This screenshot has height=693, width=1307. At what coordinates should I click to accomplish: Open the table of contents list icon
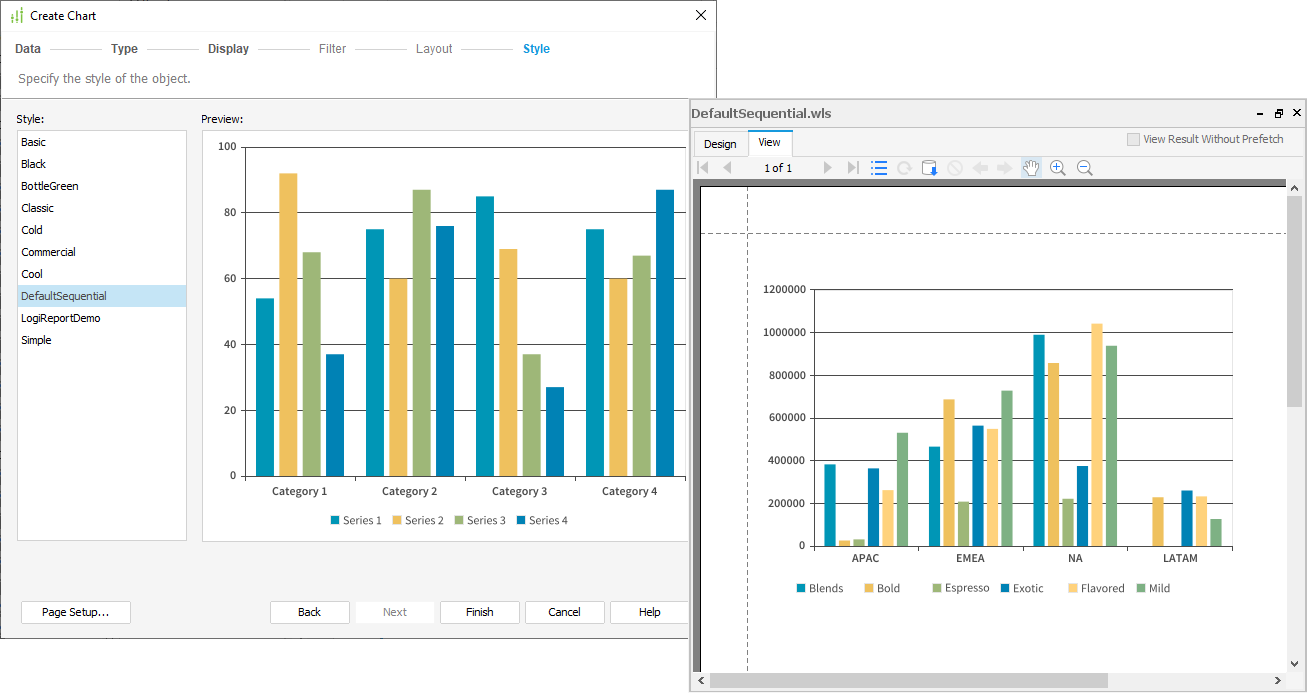(879, 168)
